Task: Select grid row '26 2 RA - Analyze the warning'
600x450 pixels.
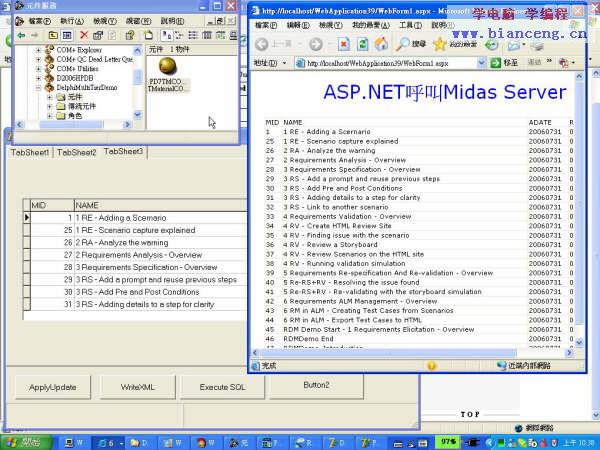Action: (135, 243)
